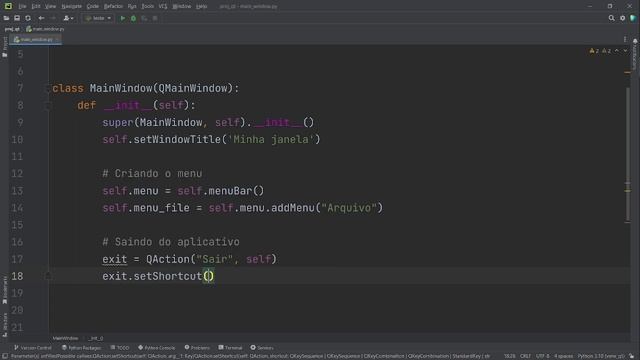Open Search Everywhere magnifier icon
The height and width of the screenshot is (360, 640).
611,18
